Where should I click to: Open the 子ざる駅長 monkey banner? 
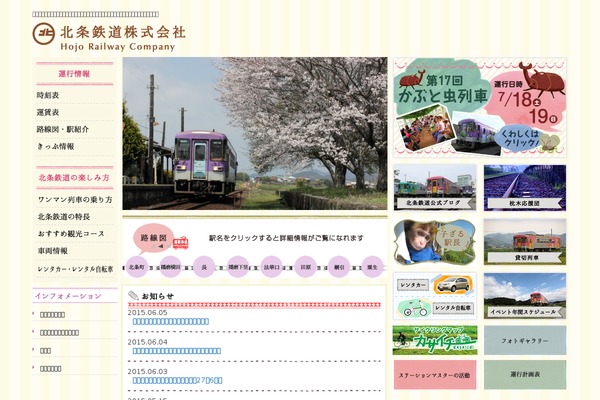pyautogui.click(x=435, y=242)
